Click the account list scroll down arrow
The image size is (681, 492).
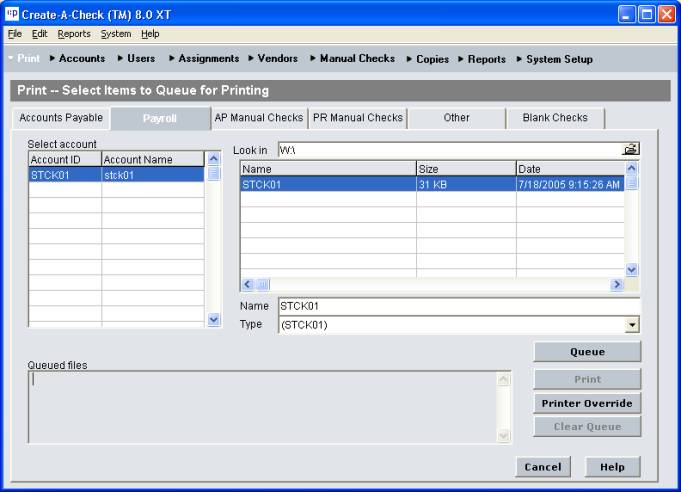point(213,320)
